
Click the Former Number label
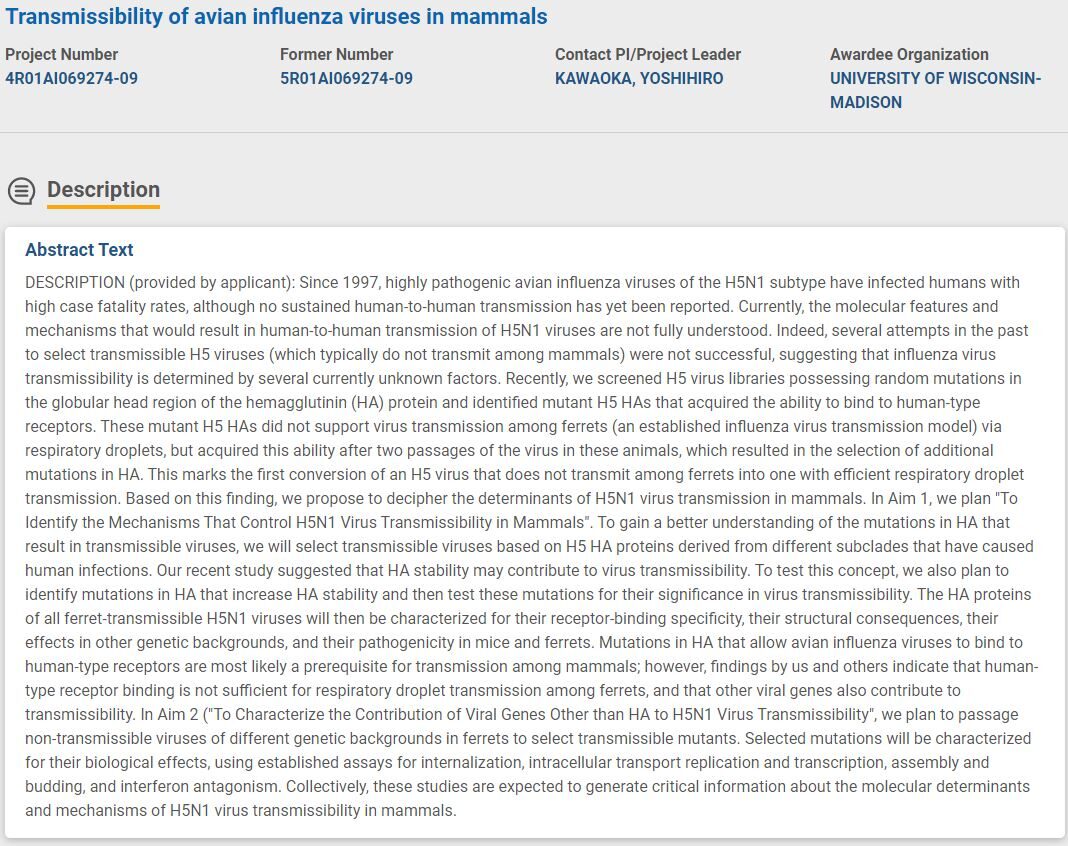tap(336, 54)
